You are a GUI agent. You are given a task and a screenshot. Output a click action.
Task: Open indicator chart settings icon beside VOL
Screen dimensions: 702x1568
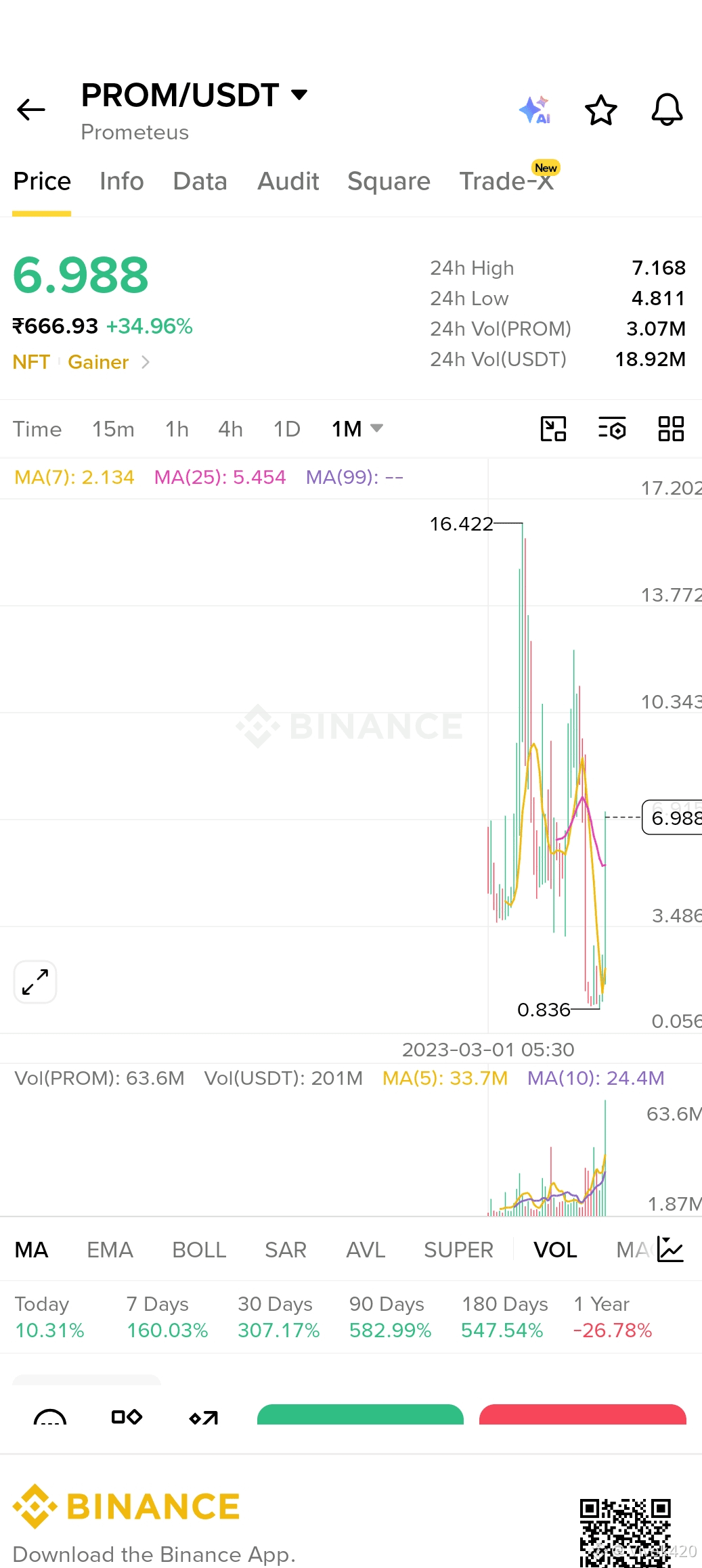(x=670, y=1250)
